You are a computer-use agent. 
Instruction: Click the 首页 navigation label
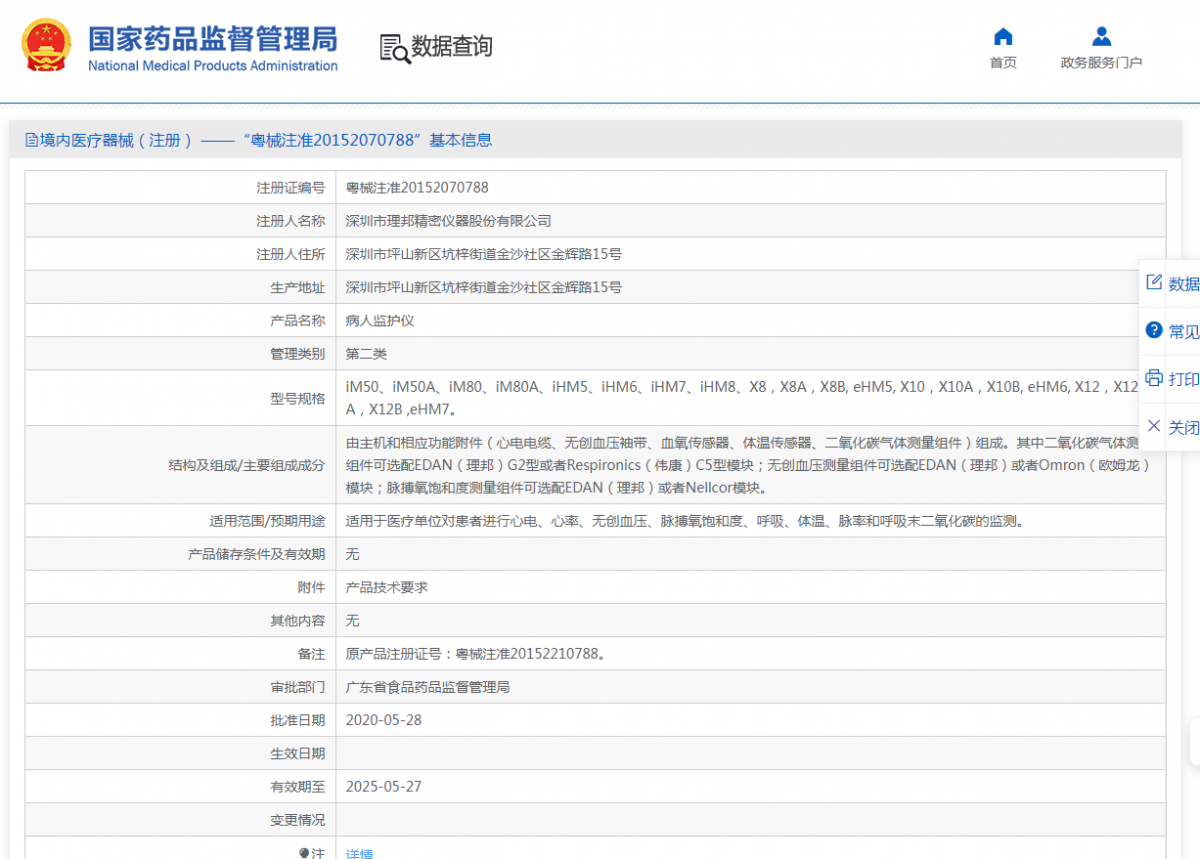coord(1002,60)
